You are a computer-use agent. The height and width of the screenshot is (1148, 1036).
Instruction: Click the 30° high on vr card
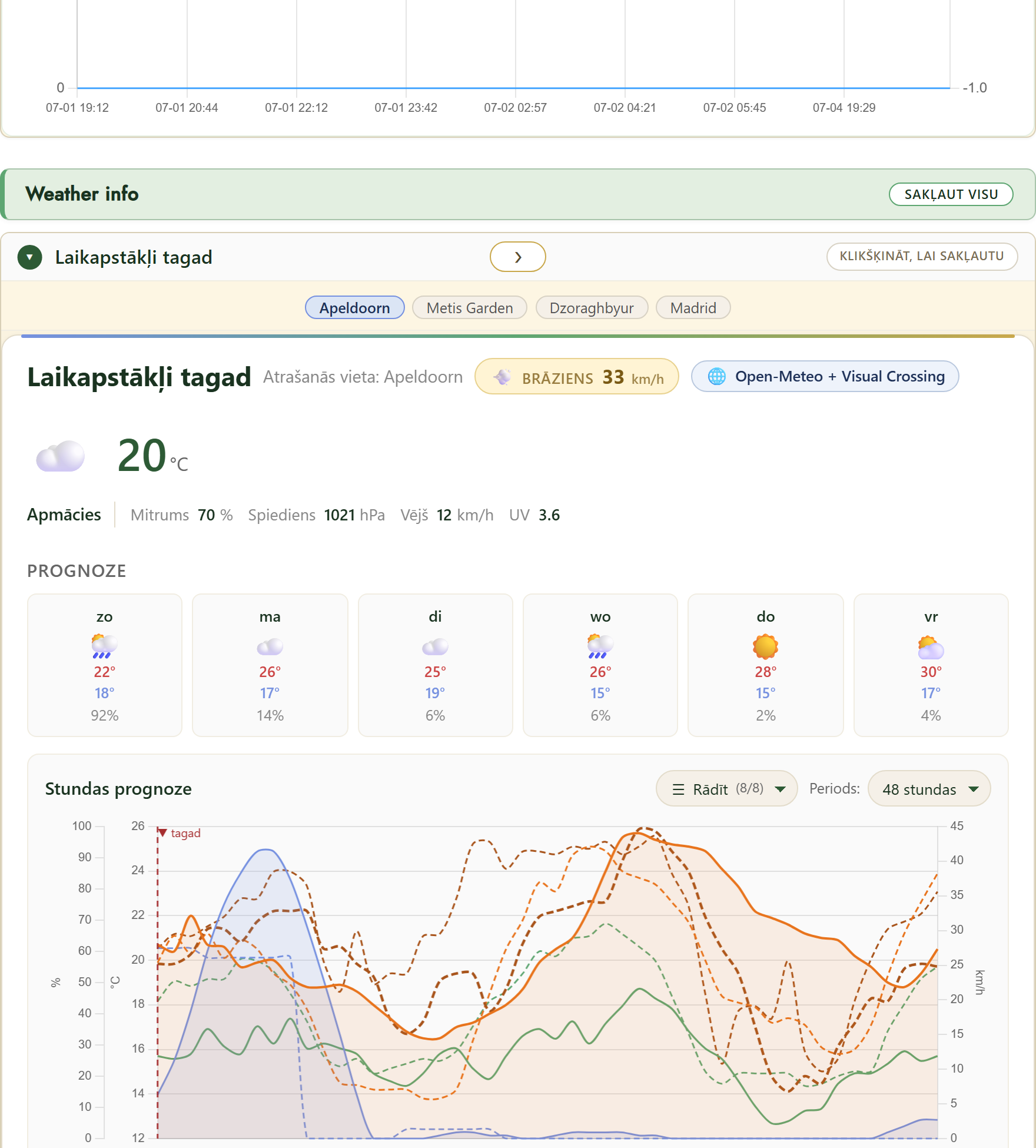pos(931,672)
